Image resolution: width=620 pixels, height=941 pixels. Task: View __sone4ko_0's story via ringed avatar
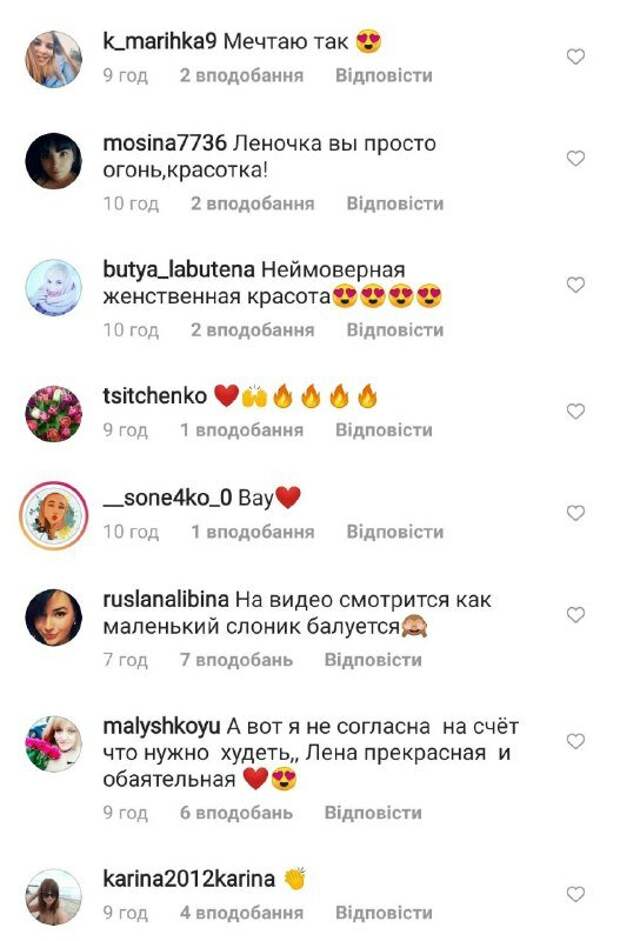point(53,516)
